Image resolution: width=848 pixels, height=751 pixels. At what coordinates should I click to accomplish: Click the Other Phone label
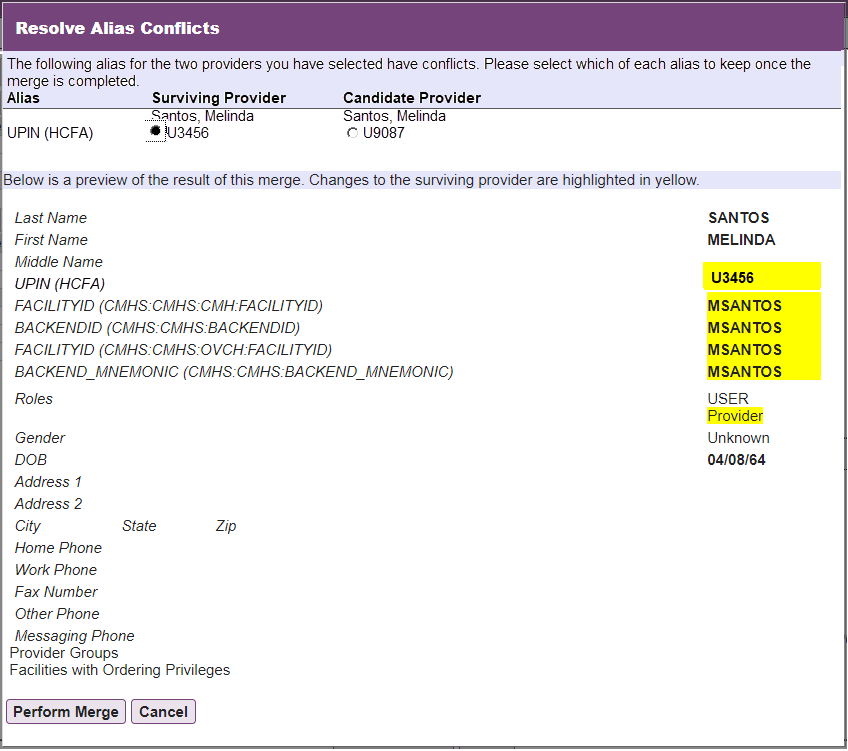(x=57, y=614)
